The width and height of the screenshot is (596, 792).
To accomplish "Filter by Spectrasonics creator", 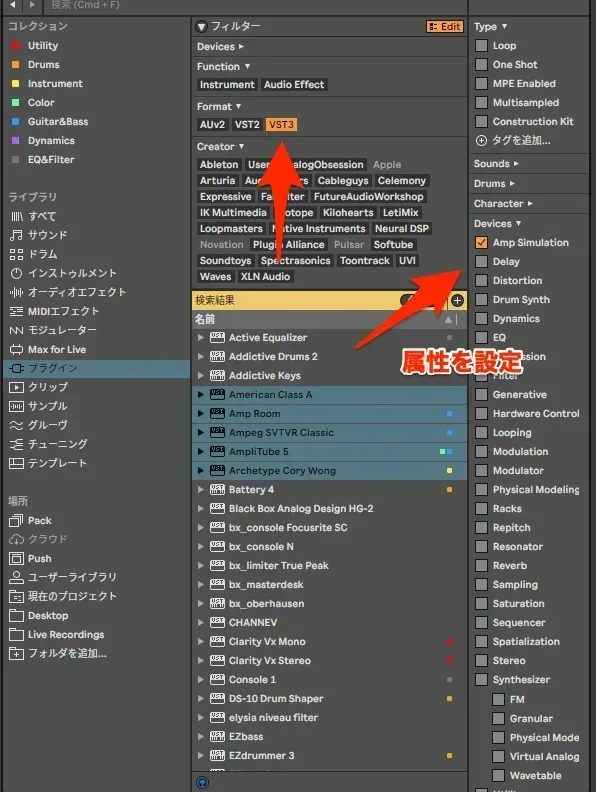I will 295,261.
